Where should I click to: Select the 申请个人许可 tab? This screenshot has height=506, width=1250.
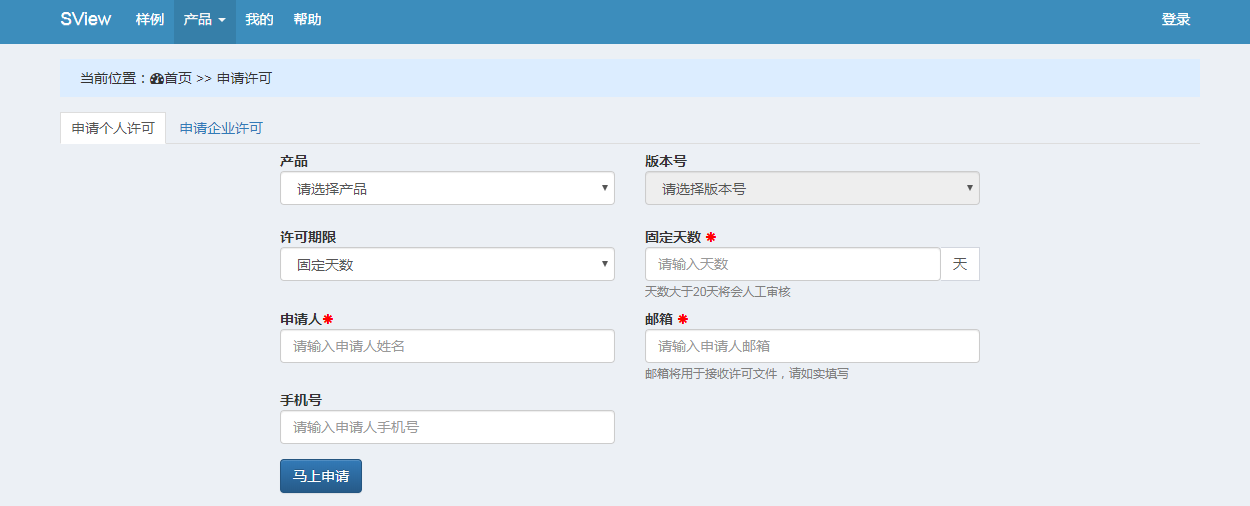point(113,128)
